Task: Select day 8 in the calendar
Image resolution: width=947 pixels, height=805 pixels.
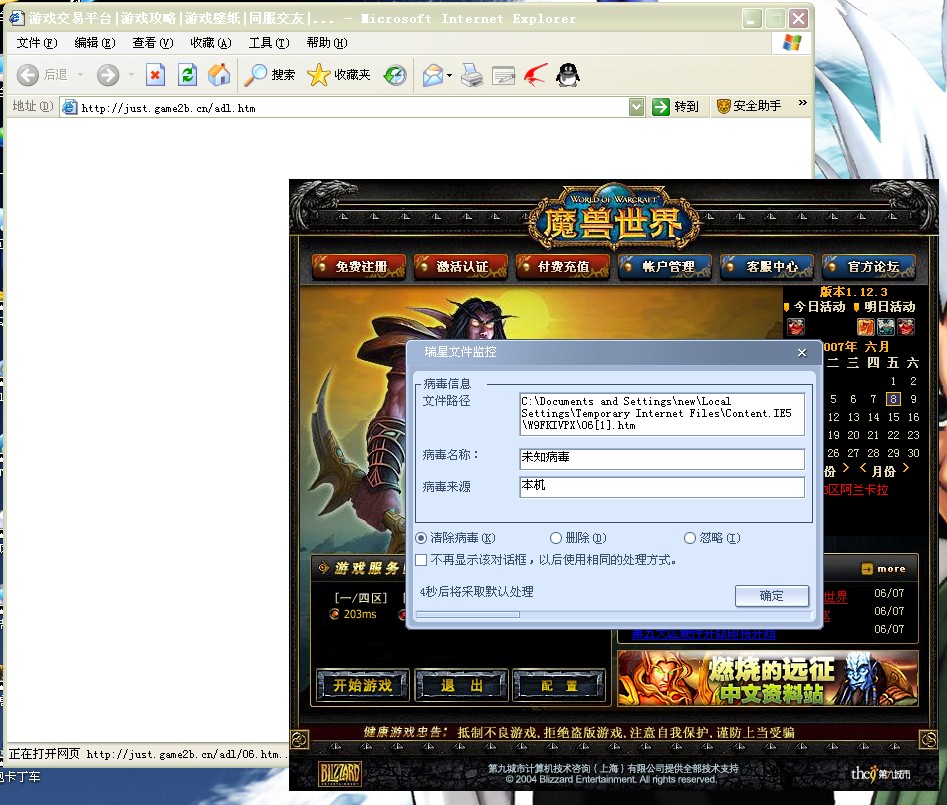Action: coord(893,399)
